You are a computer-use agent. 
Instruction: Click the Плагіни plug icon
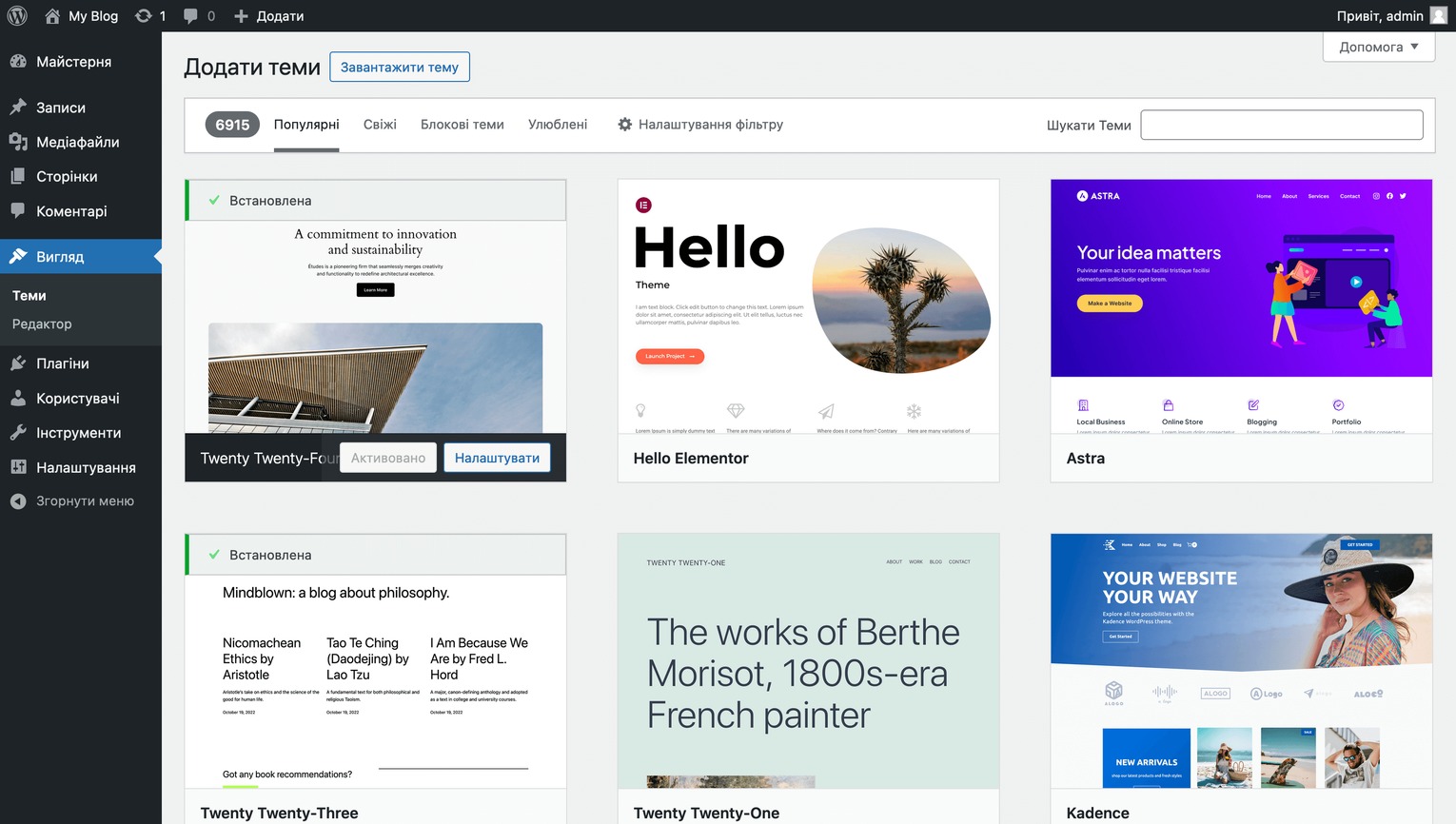(x=18, y=363)
